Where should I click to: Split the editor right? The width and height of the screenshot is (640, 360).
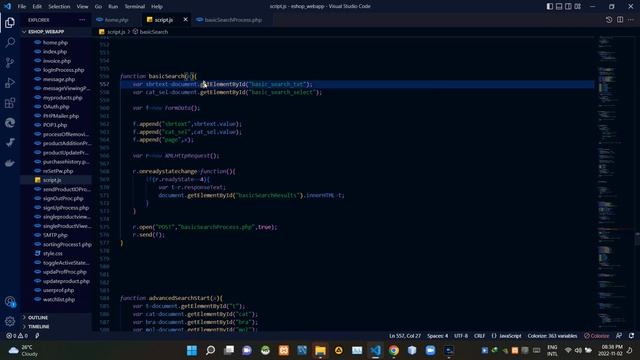(x=620, y=20)
